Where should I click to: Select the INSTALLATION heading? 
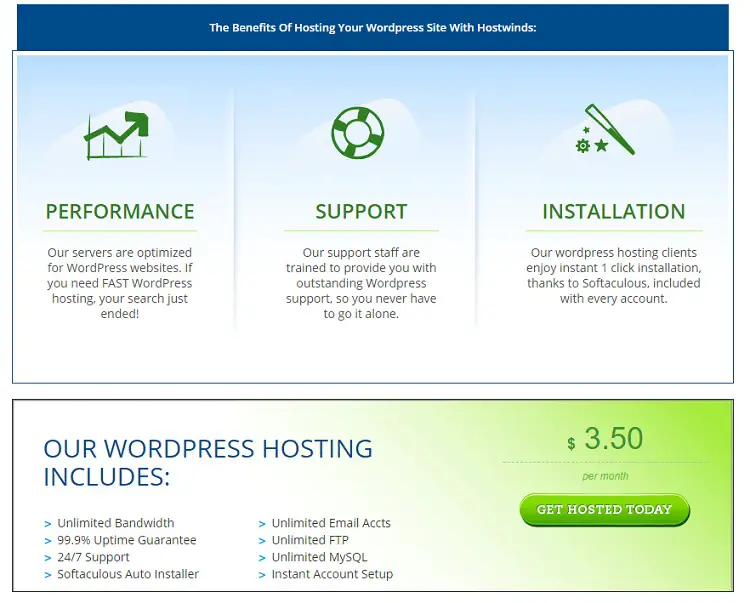pyautogui.click(x=614, y=212)
